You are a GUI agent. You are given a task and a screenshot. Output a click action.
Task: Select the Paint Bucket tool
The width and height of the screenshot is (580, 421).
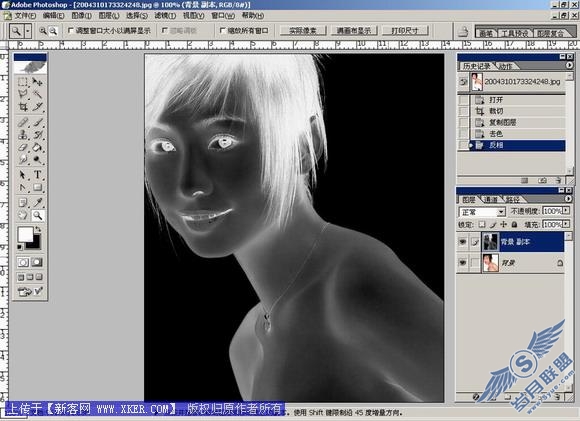point(37,147)
